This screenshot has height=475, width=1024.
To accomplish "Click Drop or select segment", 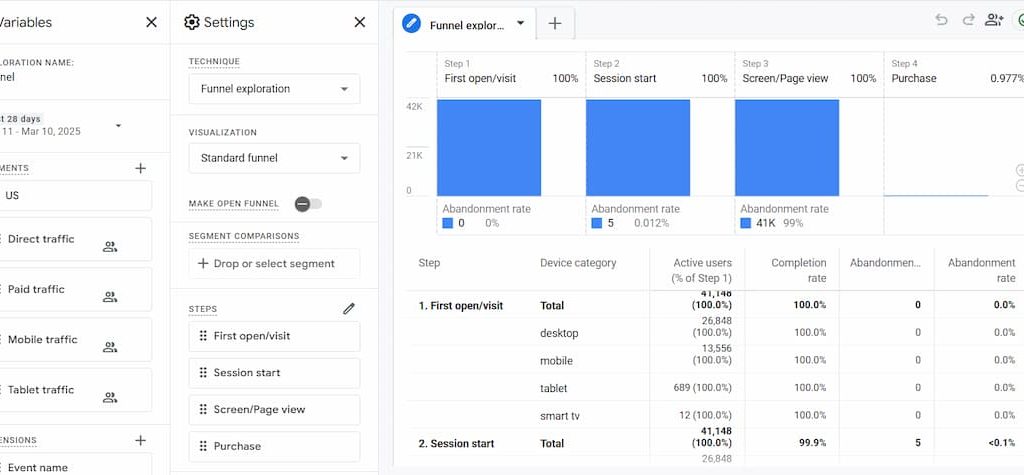I will point(274,264).
